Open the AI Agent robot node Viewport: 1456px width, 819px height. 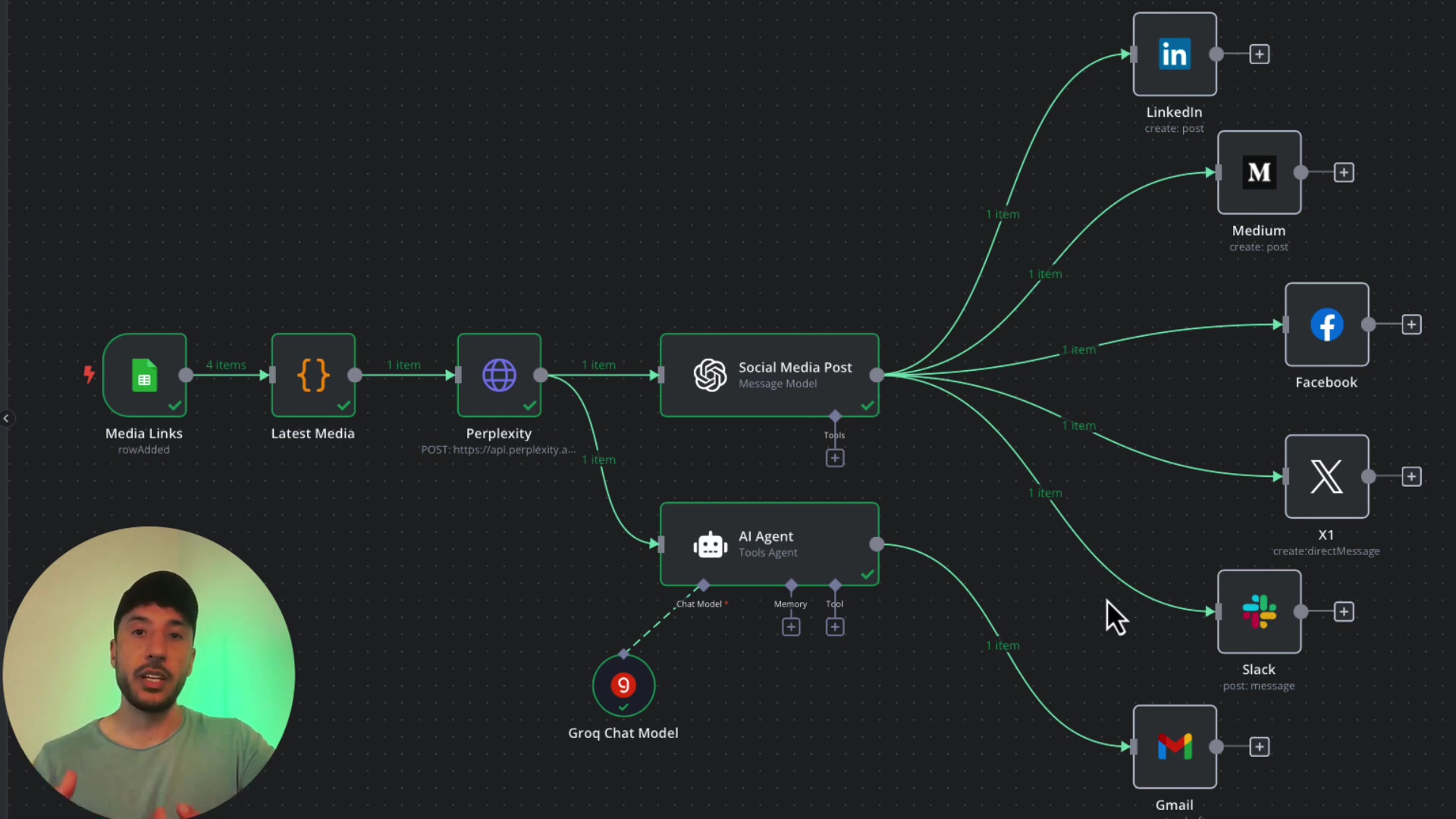coord(770,544)
